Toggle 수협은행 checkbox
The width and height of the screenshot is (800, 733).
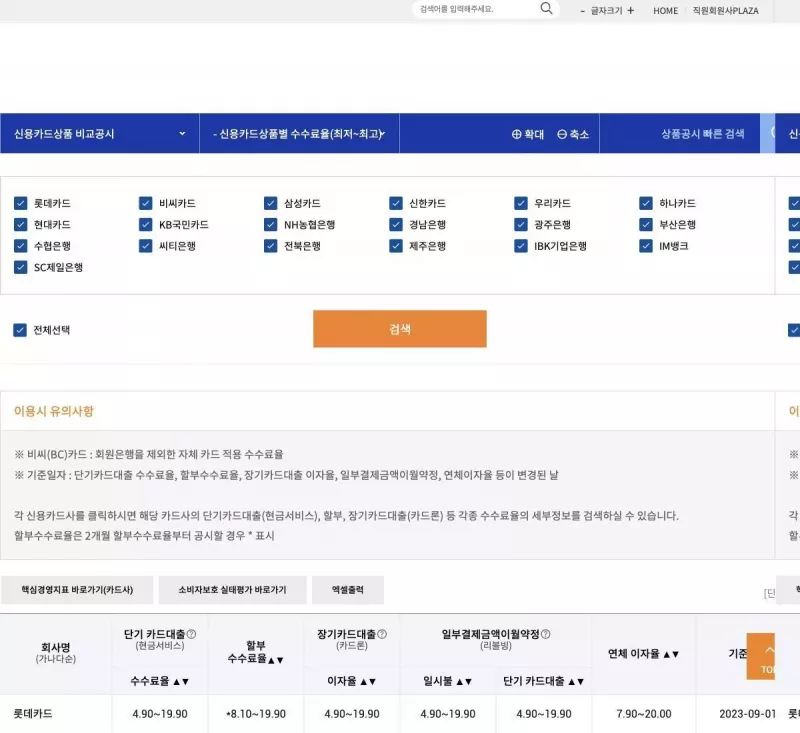click(20, 246)
